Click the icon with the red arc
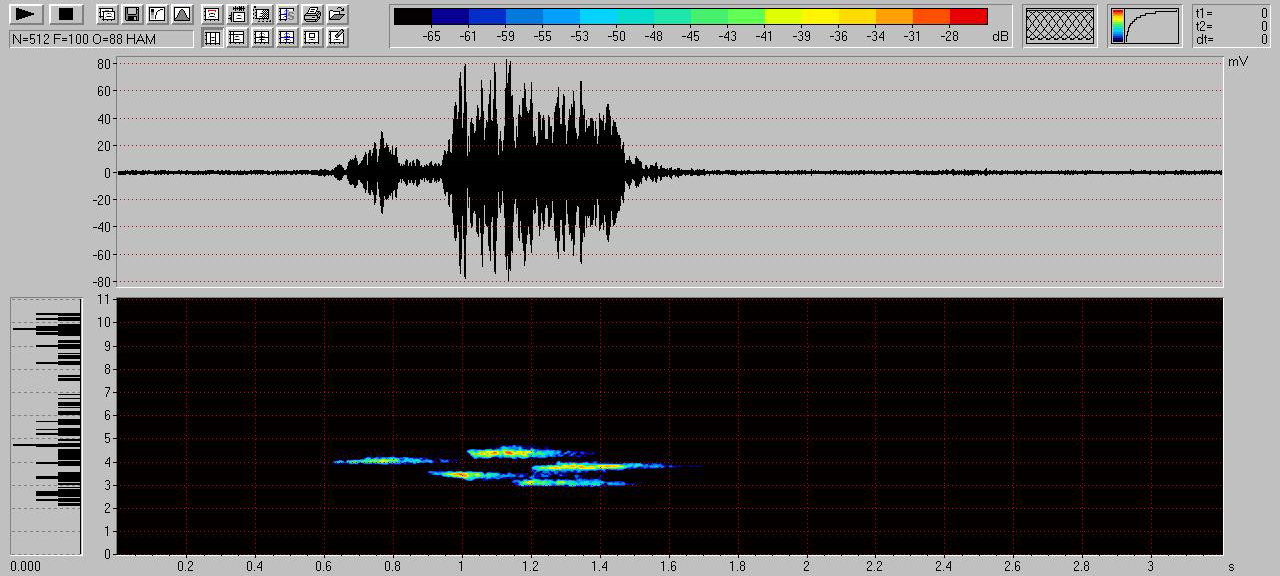The width and height of the screenshot is (1280, 576). point(212,14)
